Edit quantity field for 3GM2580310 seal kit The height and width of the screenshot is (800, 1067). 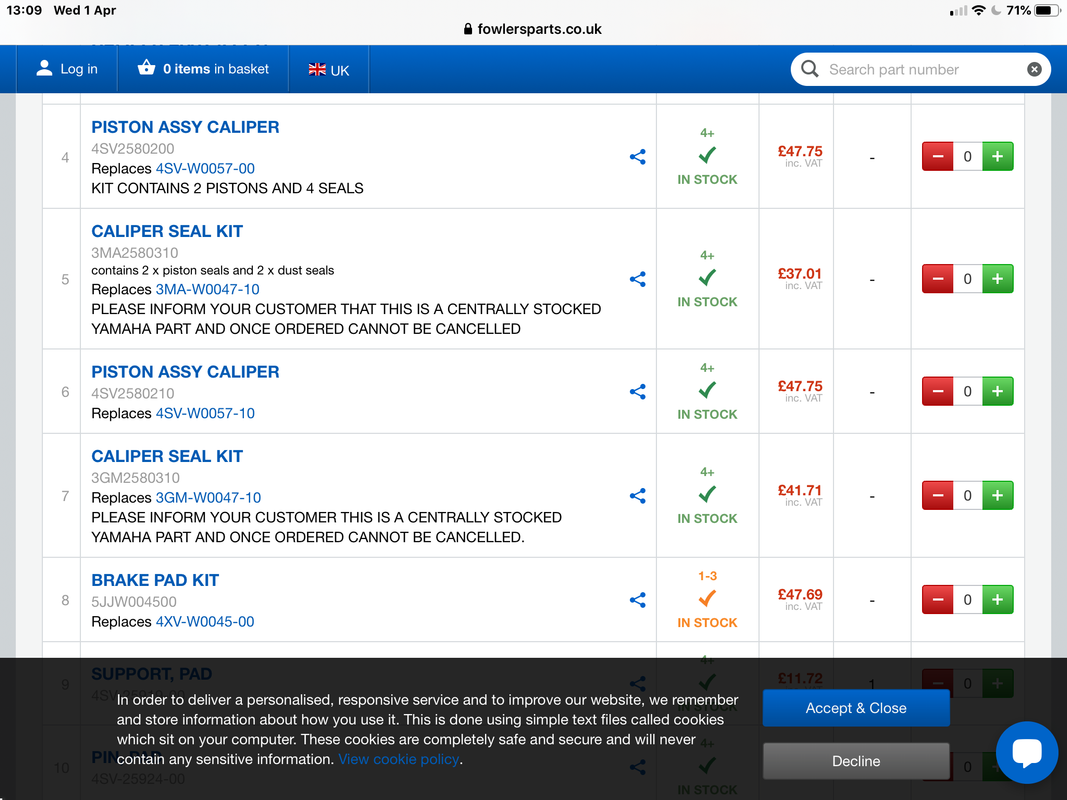(968, 495)
